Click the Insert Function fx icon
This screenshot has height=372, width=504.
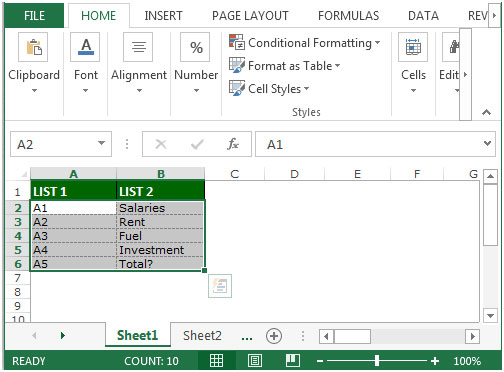(233, 144)
